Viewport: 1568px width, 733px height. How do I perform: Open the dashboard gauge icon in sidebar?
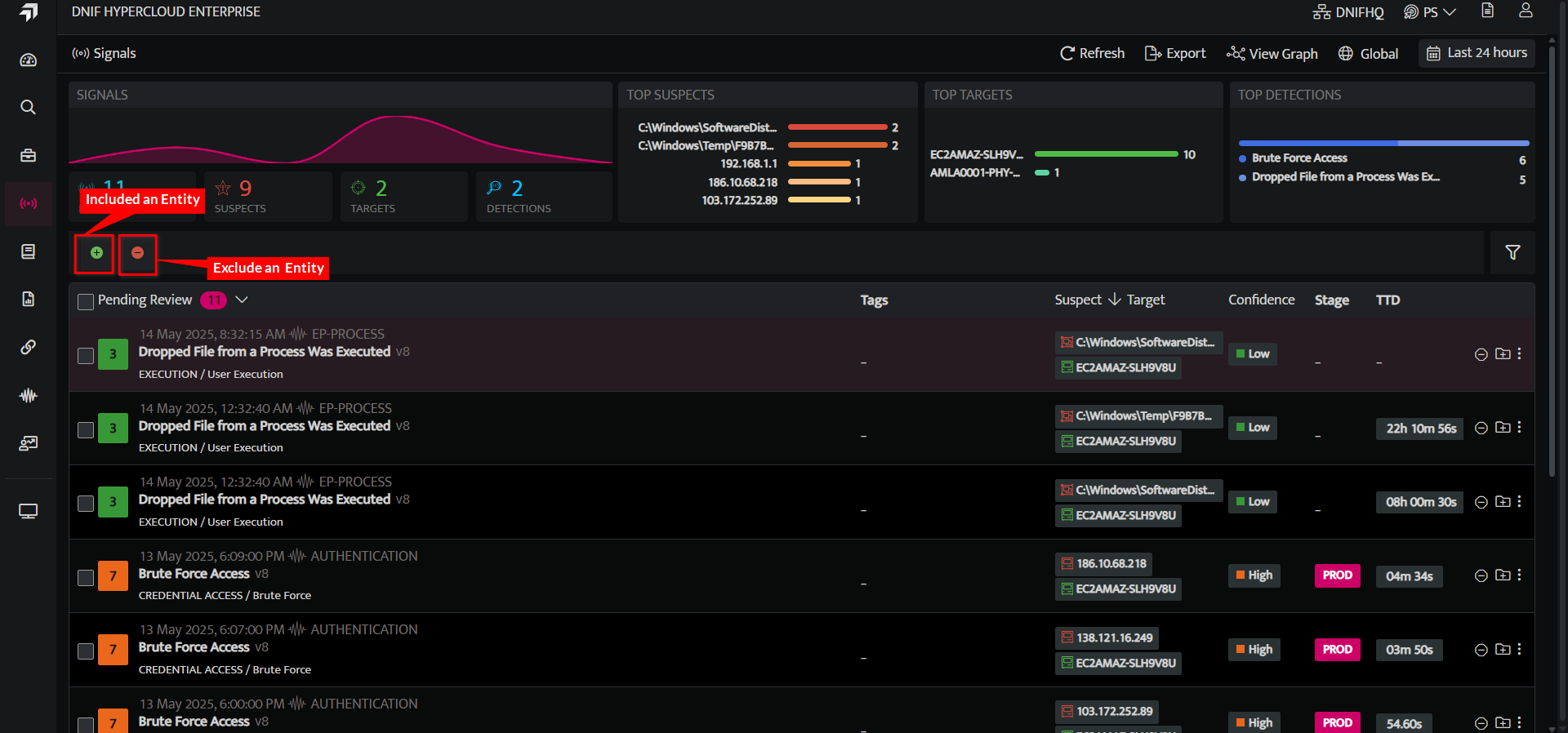pyautogui.click(x=29, y=60)
